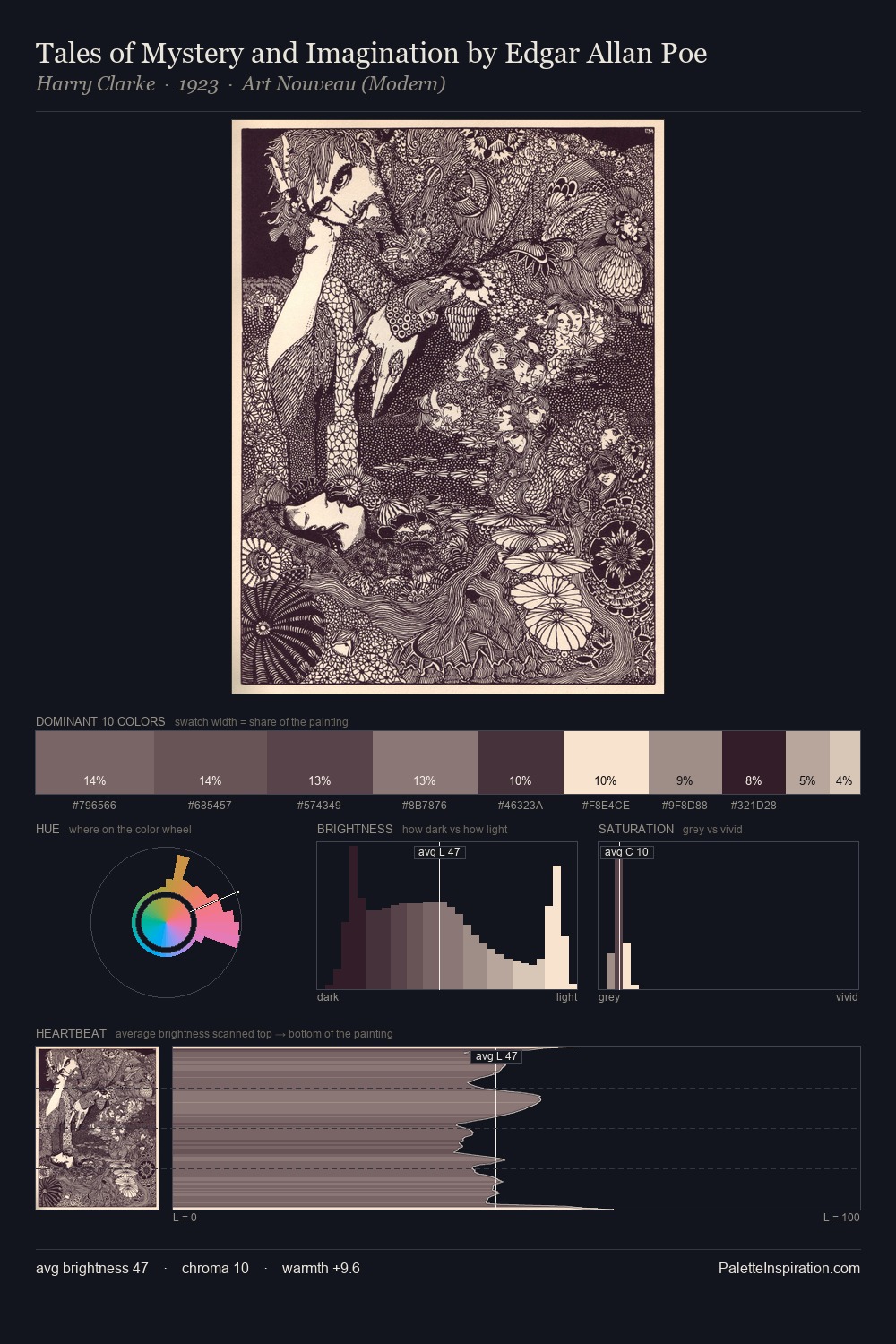Select the dark #46323A swatch

click(521, 762)
